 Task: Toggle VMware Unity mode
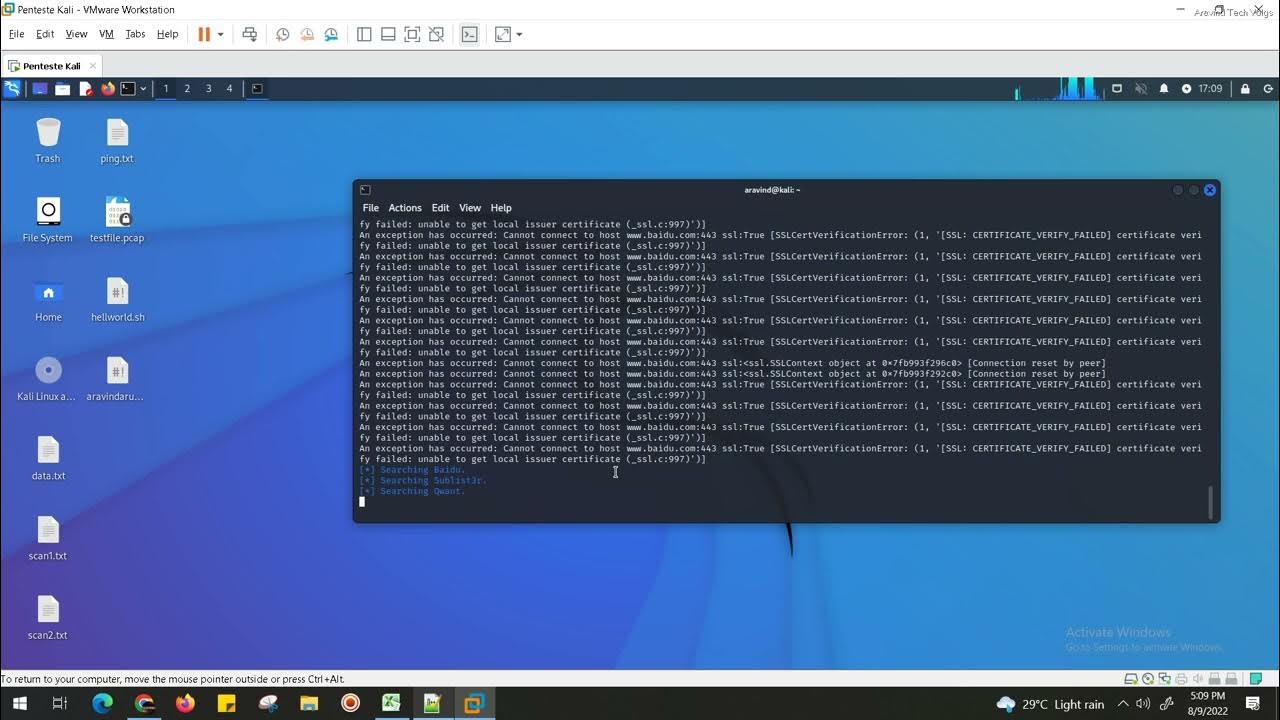click(436, 34)
